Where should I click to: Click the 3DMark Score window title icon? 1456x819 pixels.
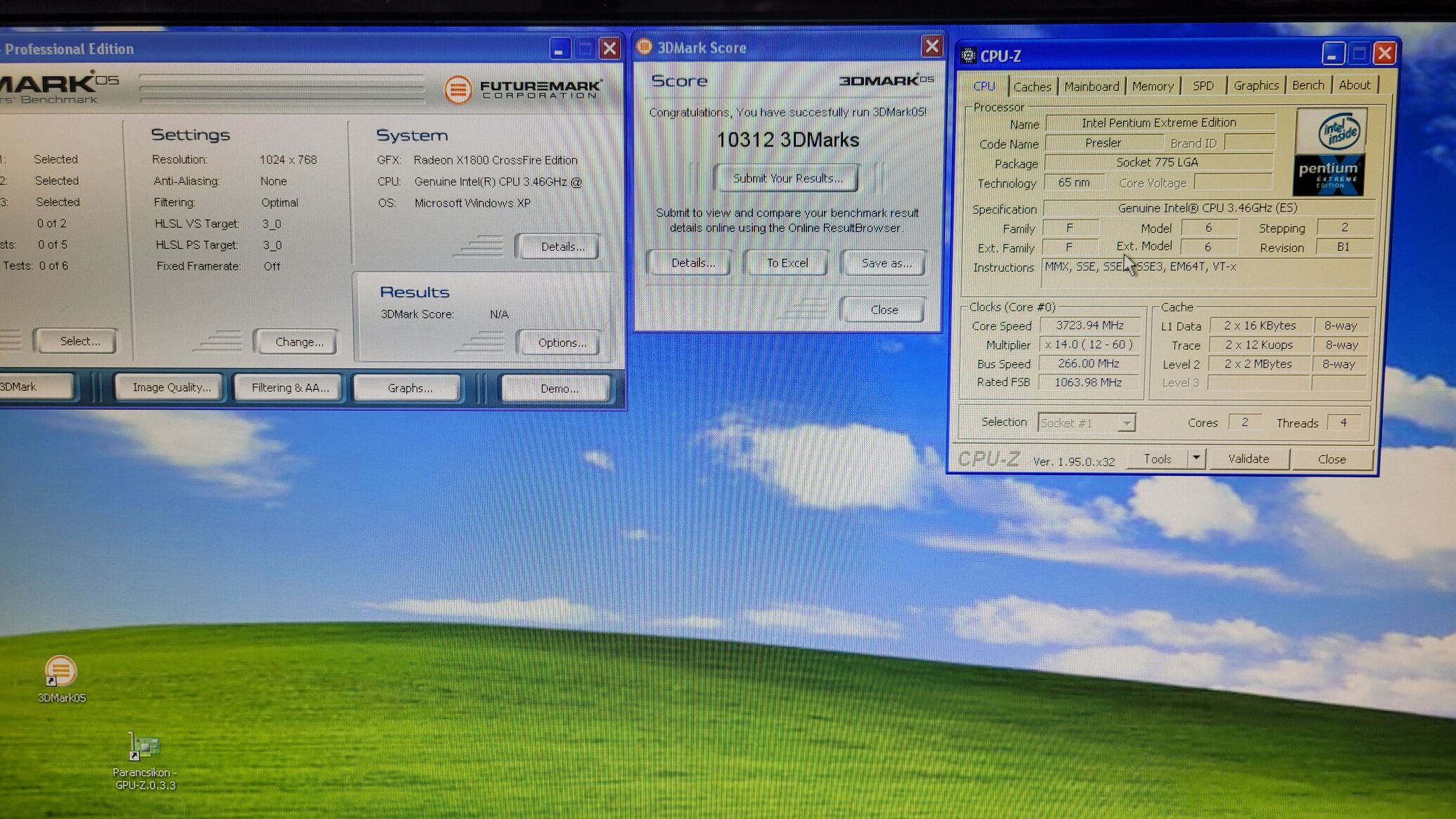pos(644,46)
